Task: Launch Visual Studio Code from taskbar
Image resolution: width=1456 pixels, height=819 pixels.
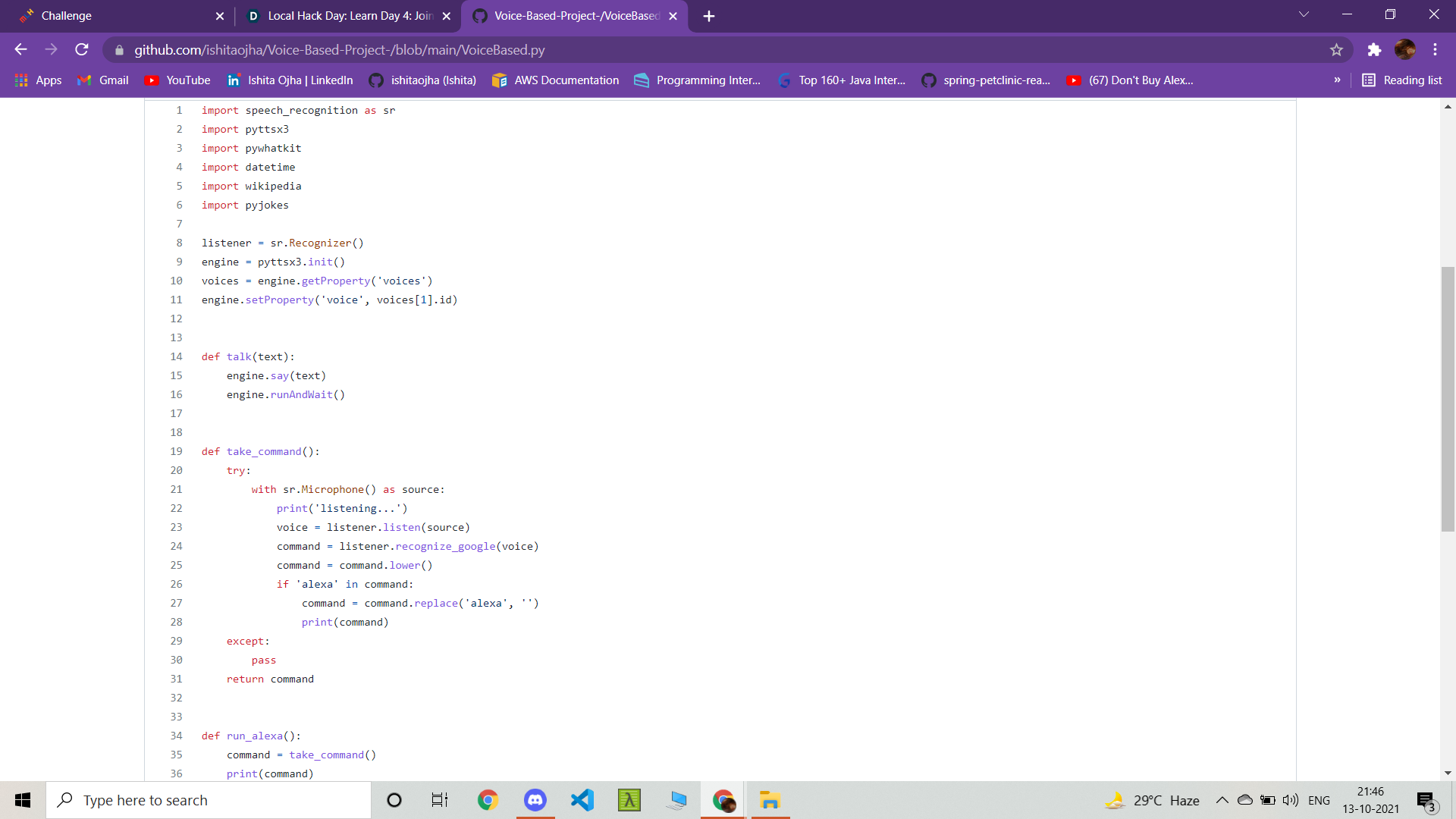Action: 582,800
